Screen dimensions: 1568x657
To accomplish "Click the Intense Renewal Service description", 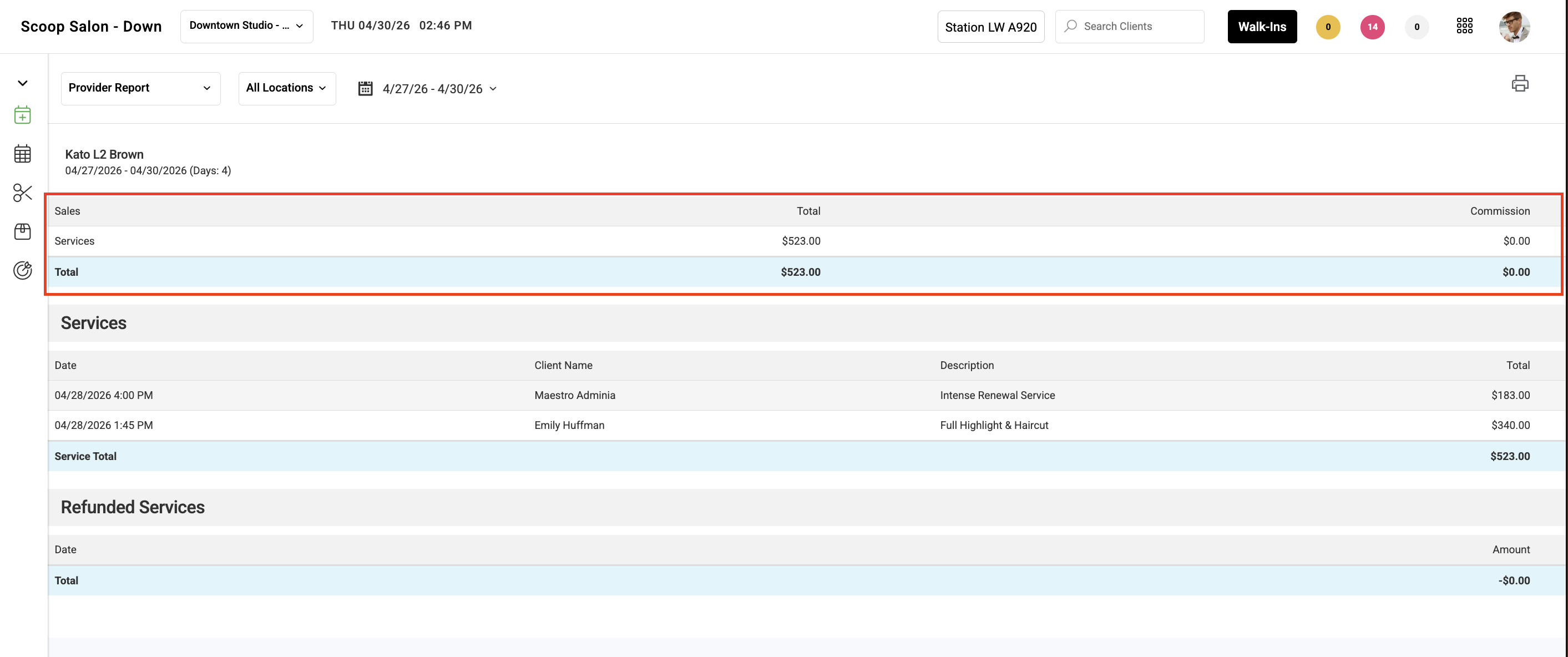I will 997,396.
